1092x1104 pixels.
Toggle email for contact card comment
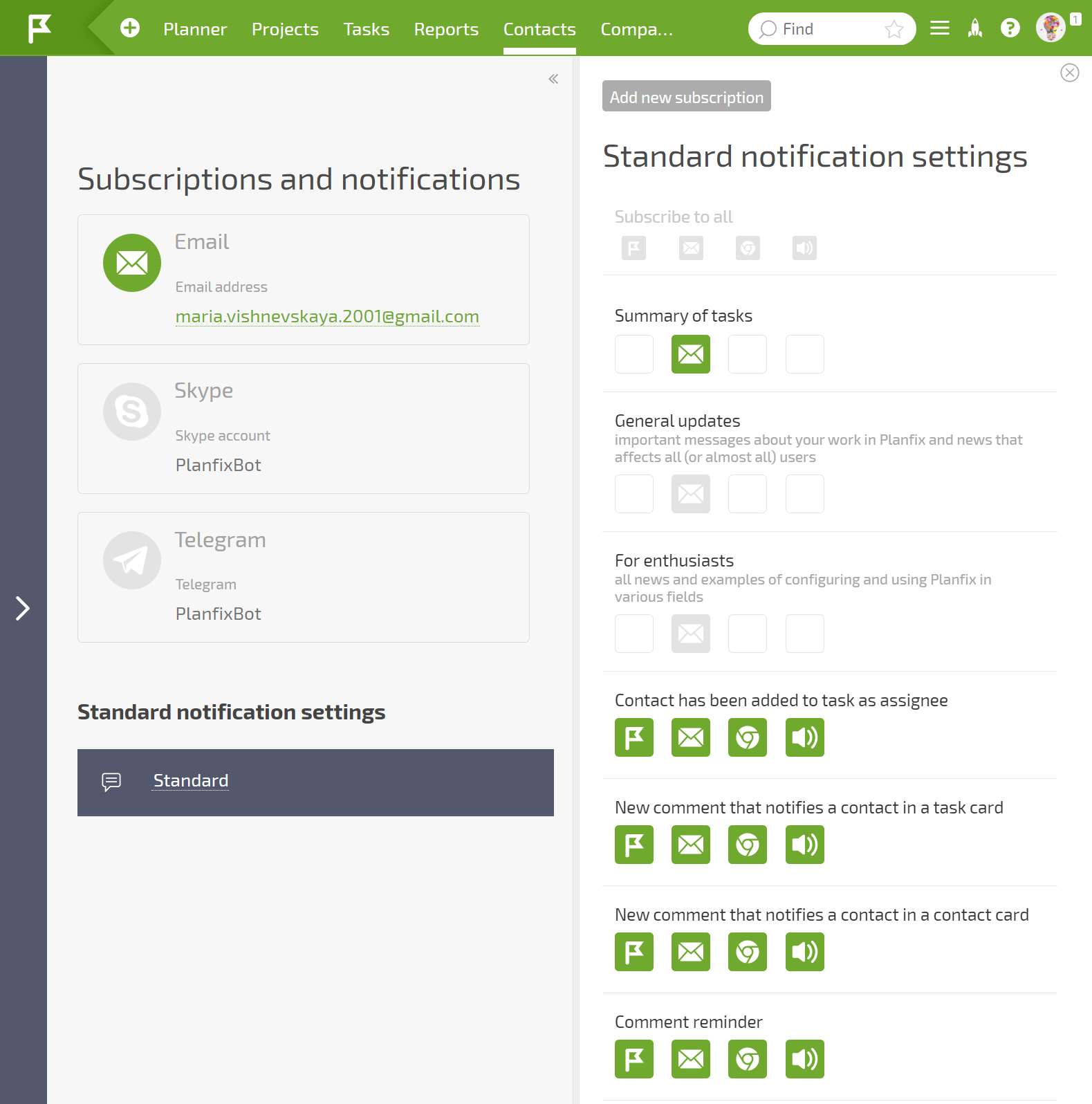click(x=691, y=952)
